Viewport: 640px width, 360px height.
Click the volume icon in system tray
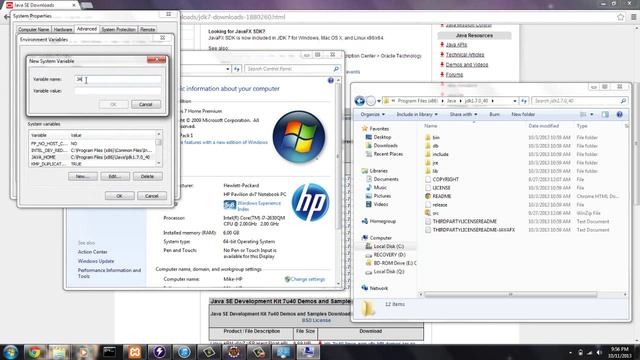tap(599, 353)
